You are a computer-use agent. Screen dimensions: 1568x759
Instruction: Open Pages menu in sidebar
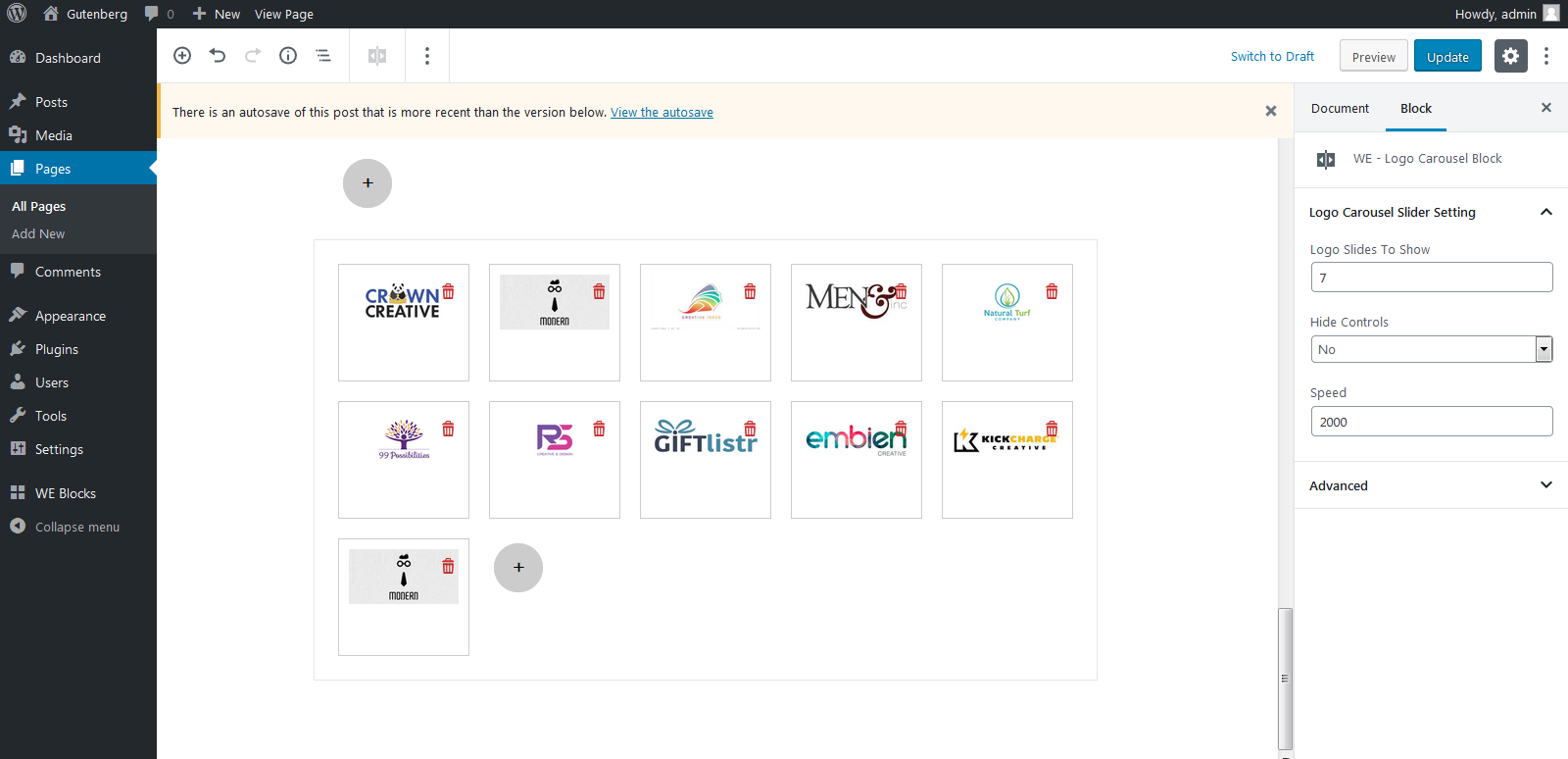[x=78, y=169]
